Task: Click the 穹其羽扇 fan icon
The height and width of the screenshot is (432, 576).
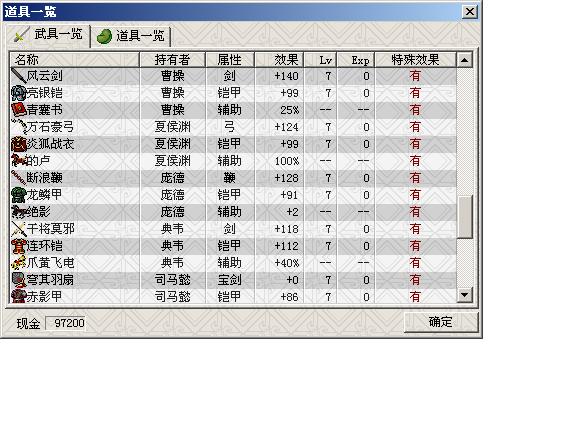Action: coord(18,280)
